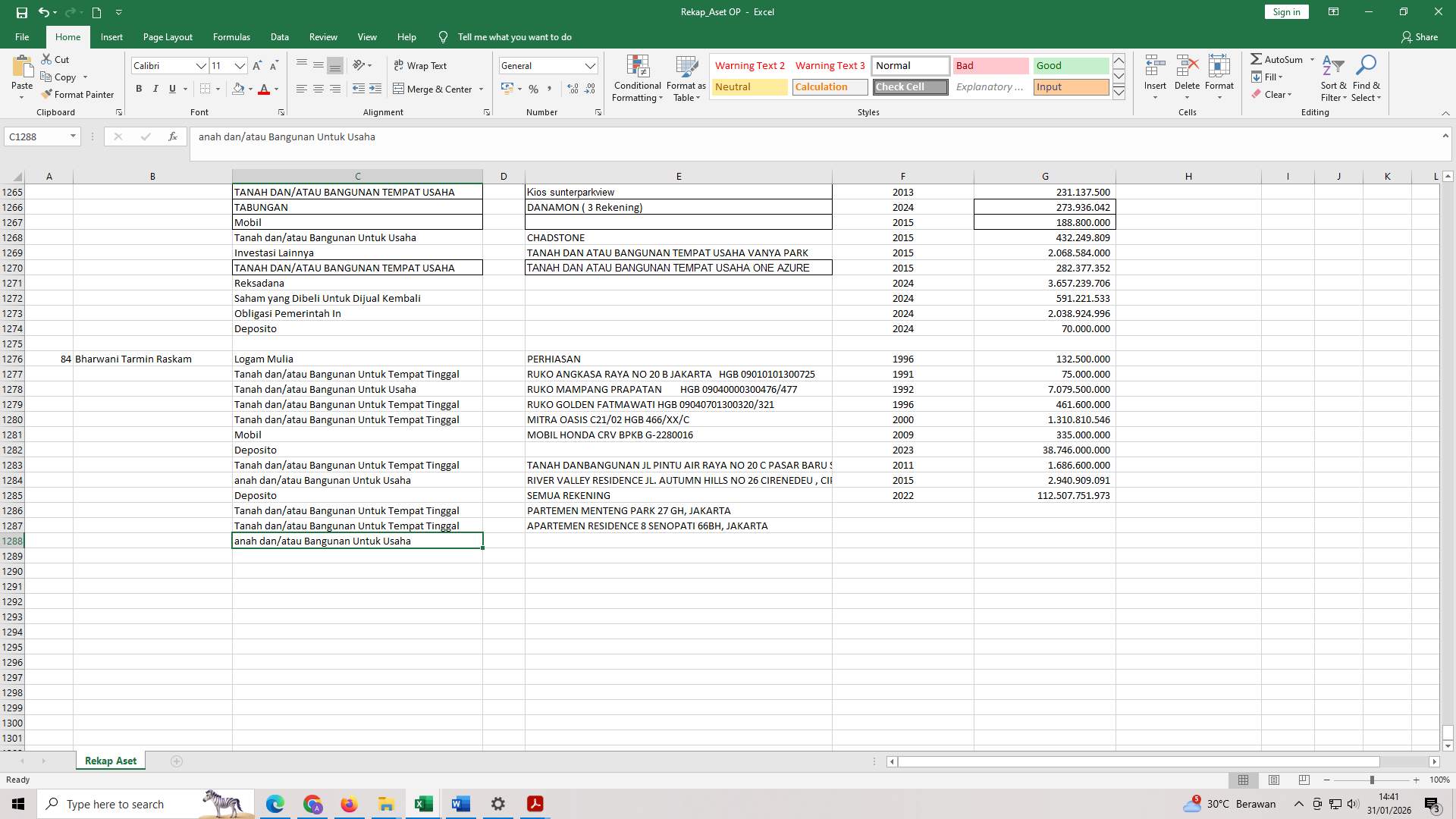Click the Sign in button

1285,11
